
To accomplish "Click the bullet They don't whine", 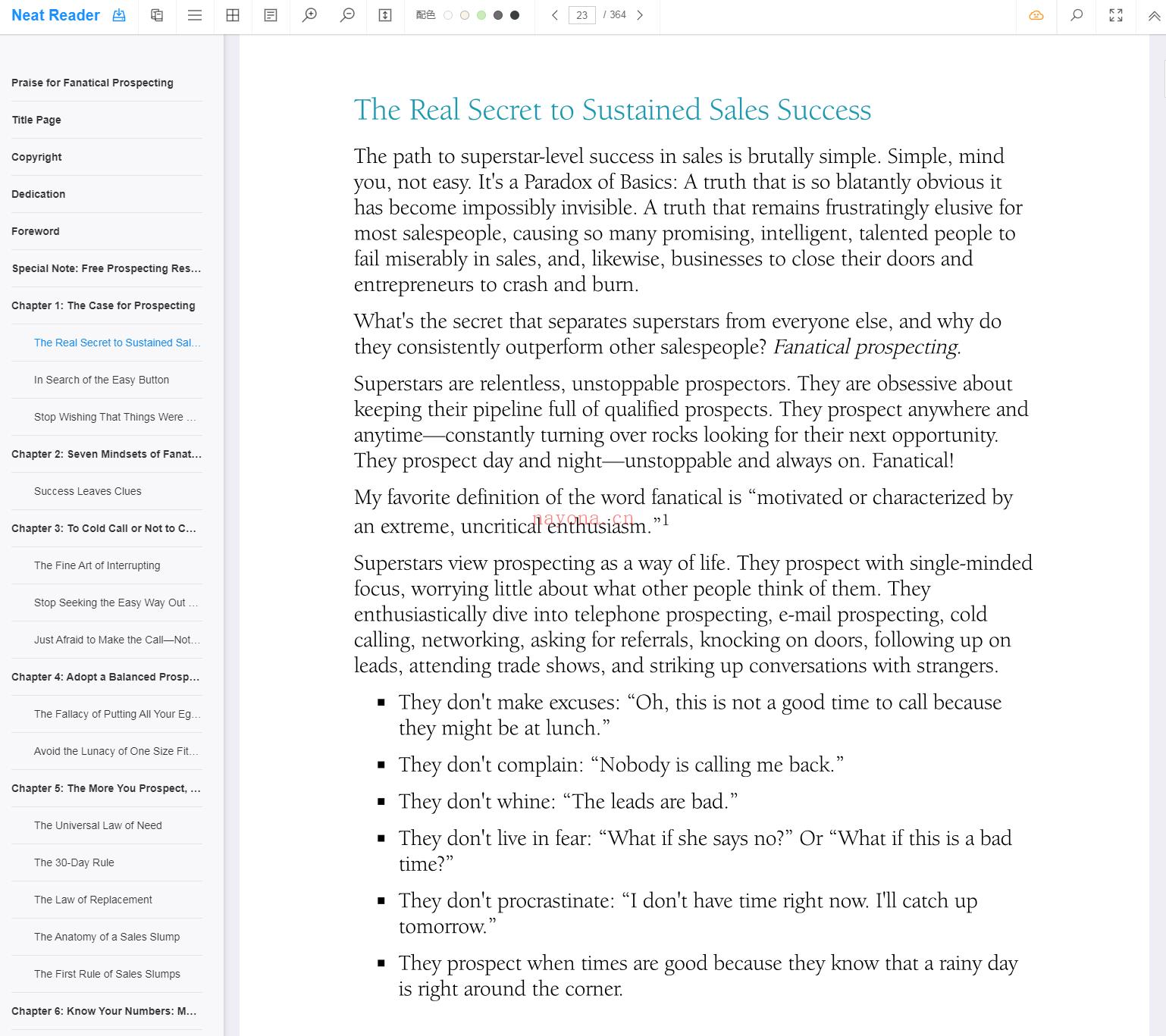I will 568,802.
